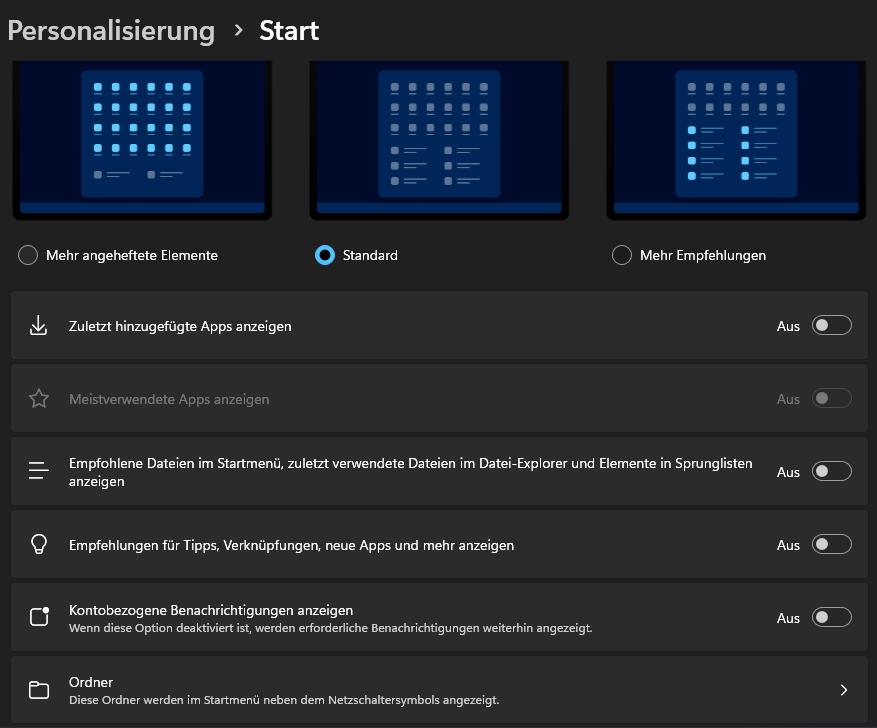Switch on Kontobezogene Benachrichtigungen toggle
877x728 pixels.
coord(832,617)
